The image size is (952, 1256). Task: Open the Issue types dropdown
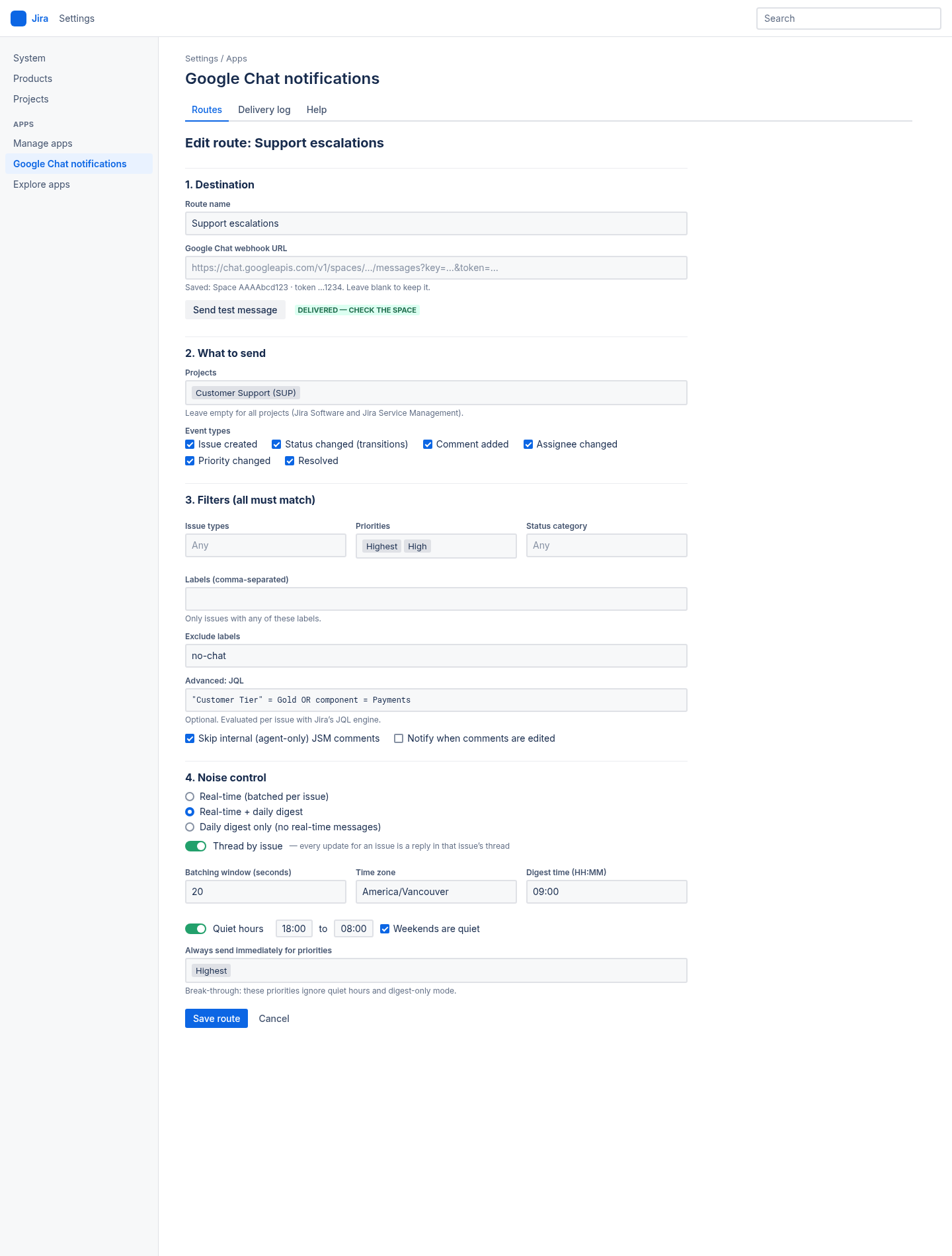point(266,545)
